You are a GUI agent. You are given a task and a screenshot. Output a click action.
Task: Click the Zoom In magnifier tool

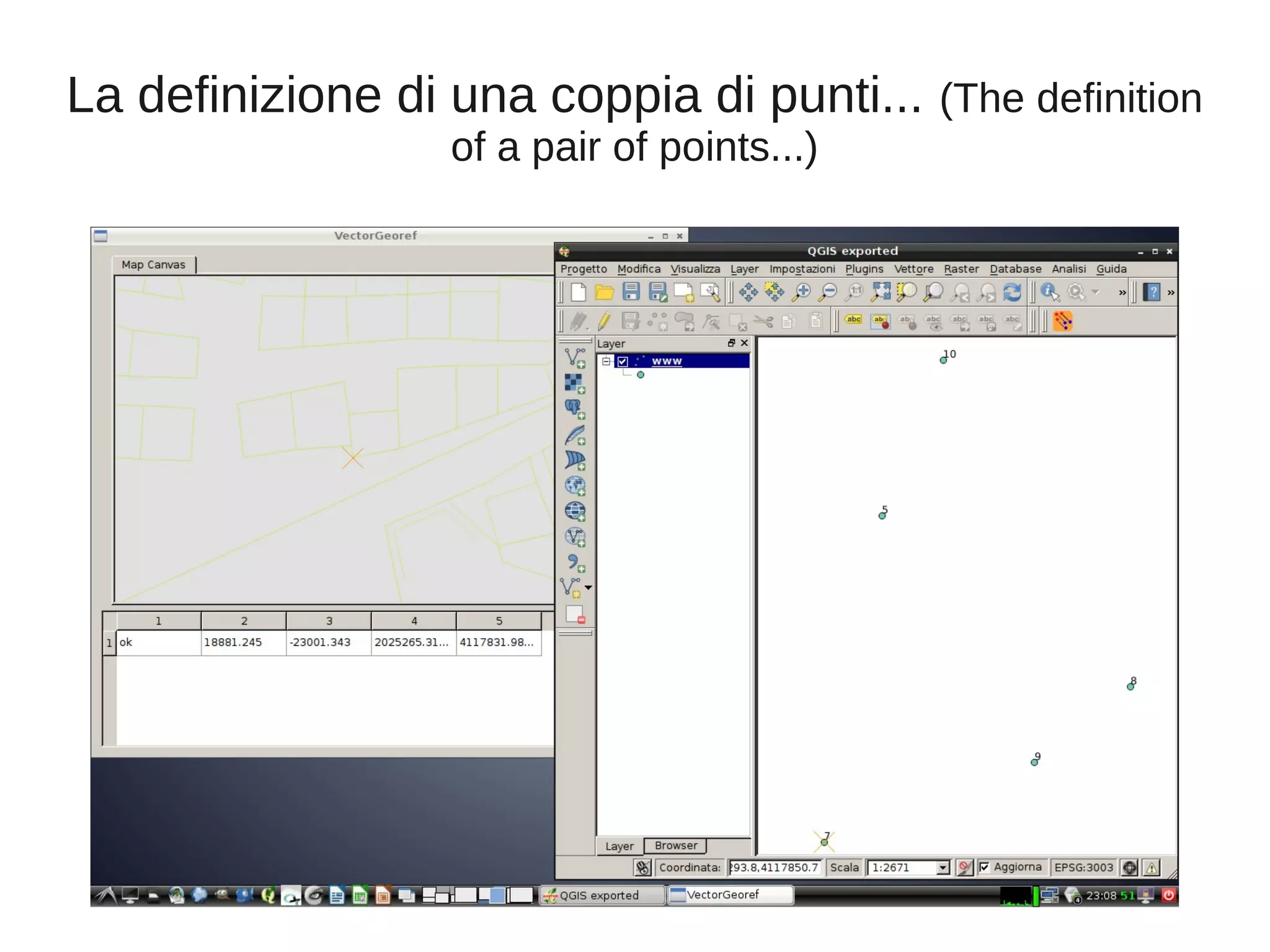pyautogui.click(x=801, y=292)
